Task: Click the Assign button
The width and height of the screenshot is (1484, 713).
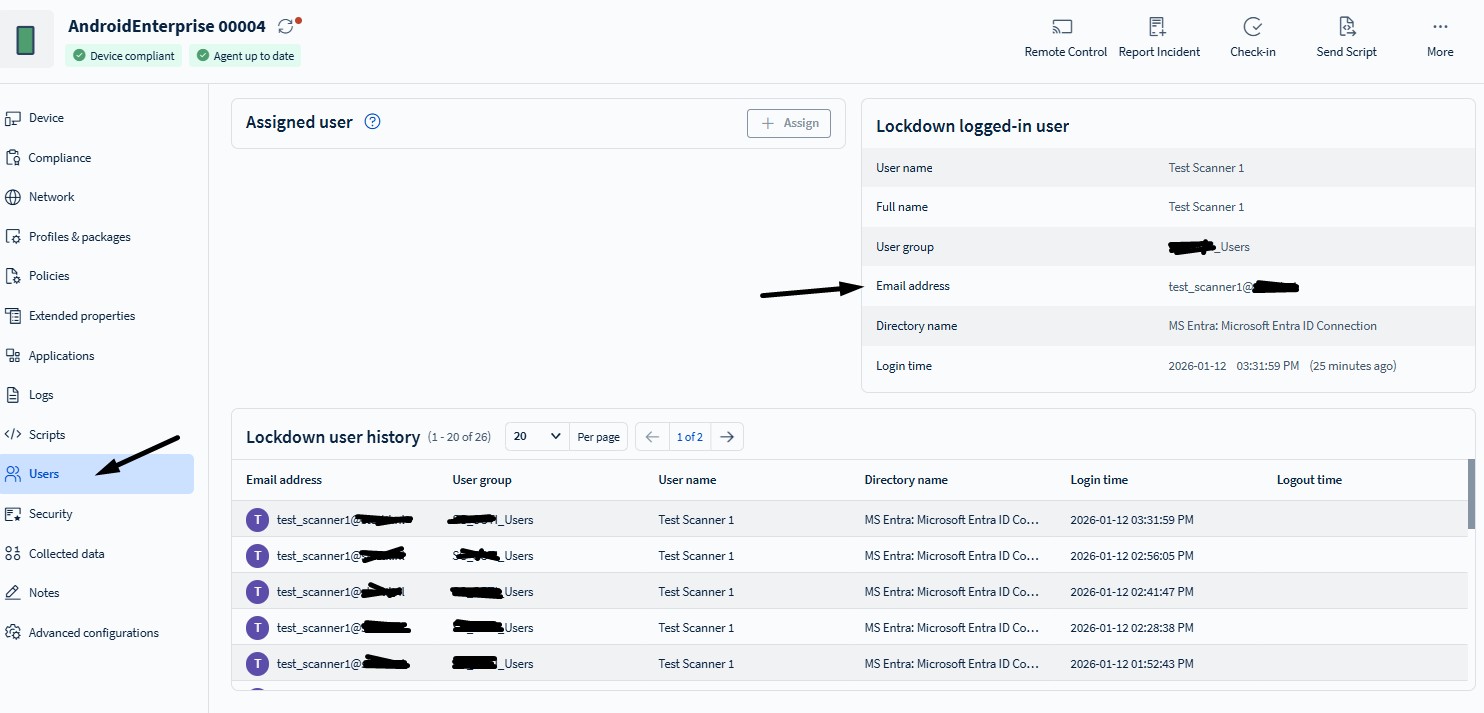Action: pyautogui.click(x=789, y=123)
